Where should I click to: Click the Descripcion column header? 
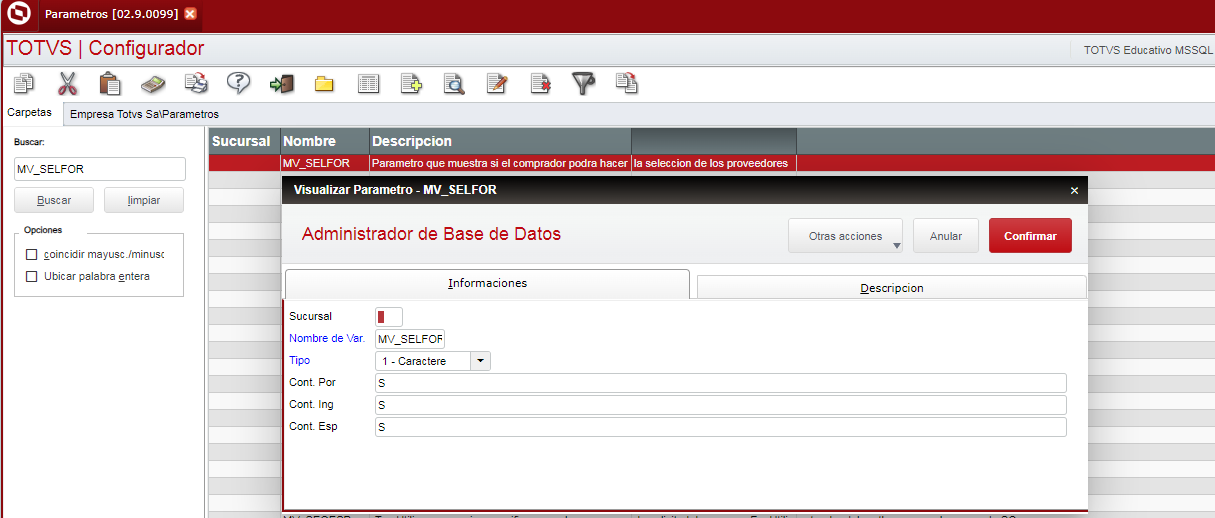pos(500,141)
